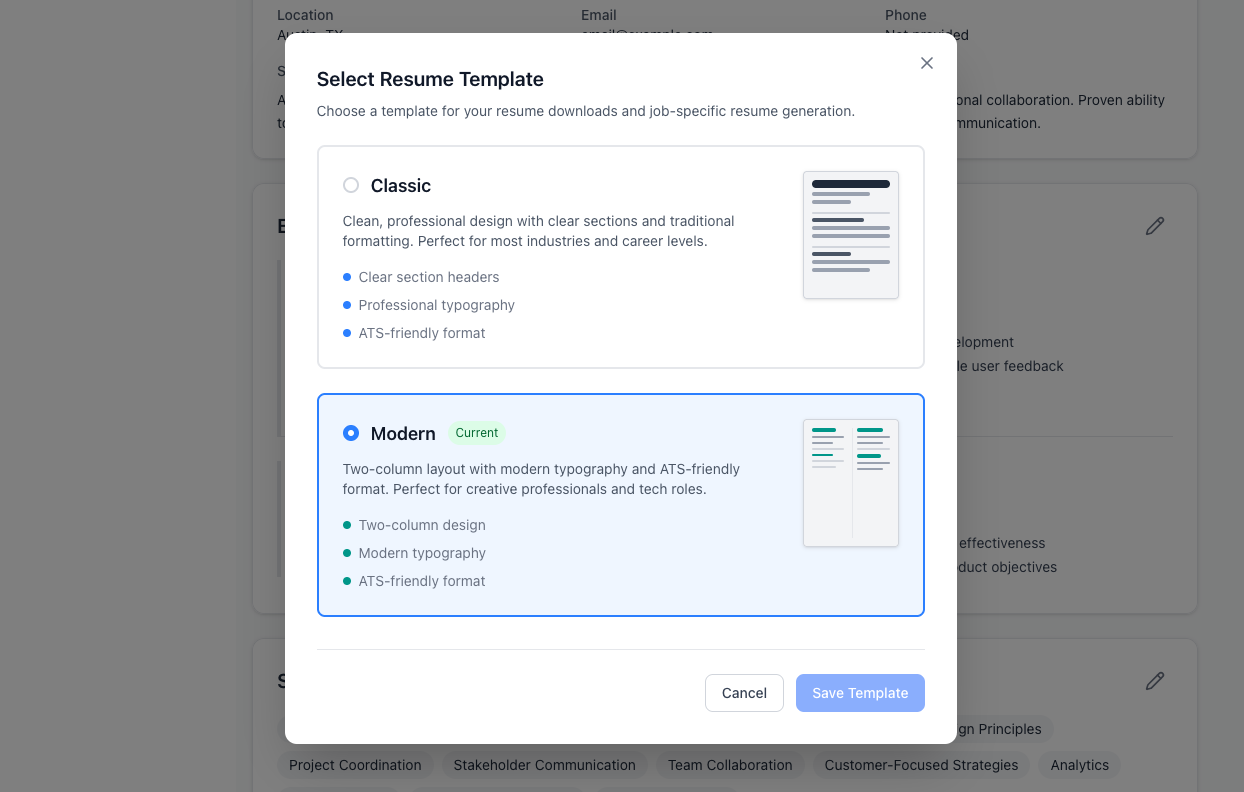Click the Save Template button
This screenshot has height=792, width=1244.
coord(860,693)
